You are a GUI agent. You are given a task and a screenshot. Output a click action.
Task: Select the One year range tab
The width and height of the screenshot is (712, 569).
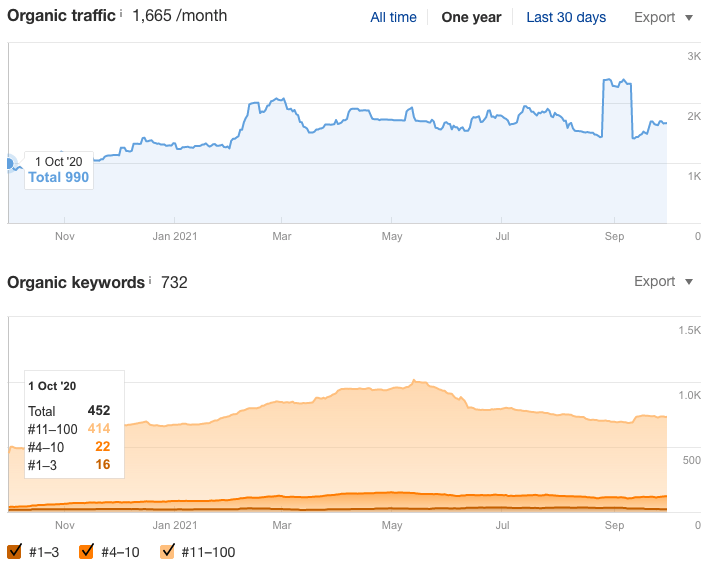point(469,17)
